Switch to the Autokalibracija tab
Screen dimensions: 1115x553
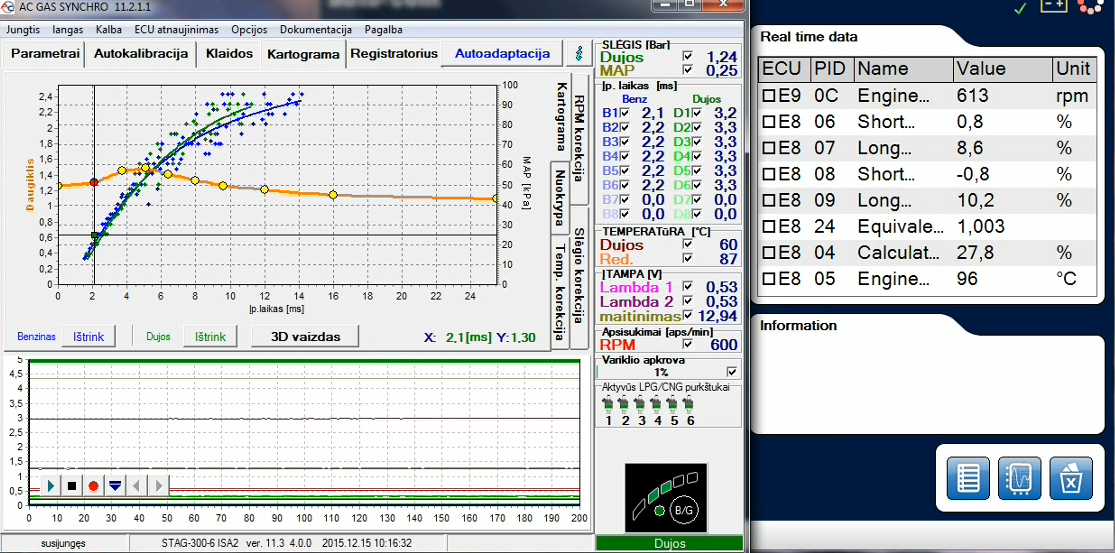tap(141, 53)
